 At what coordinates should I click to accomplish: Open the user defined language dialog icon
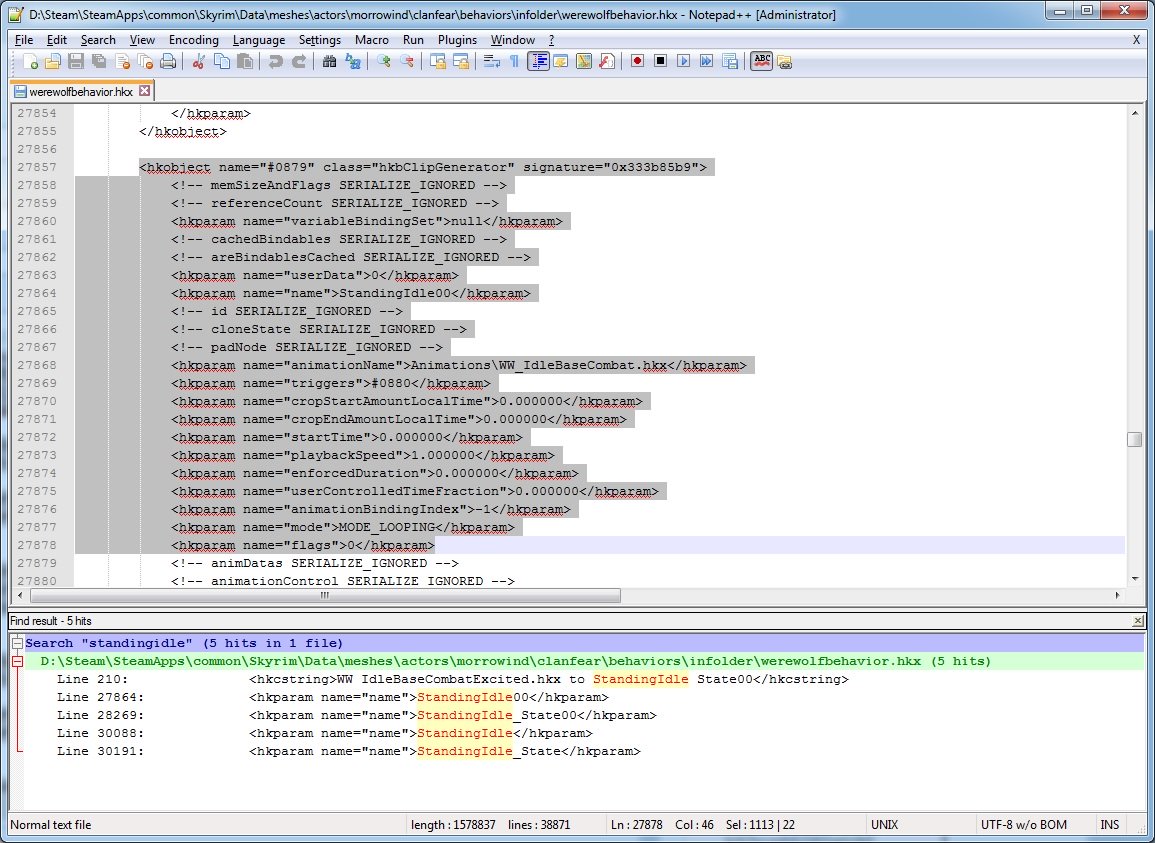[561, 62]
